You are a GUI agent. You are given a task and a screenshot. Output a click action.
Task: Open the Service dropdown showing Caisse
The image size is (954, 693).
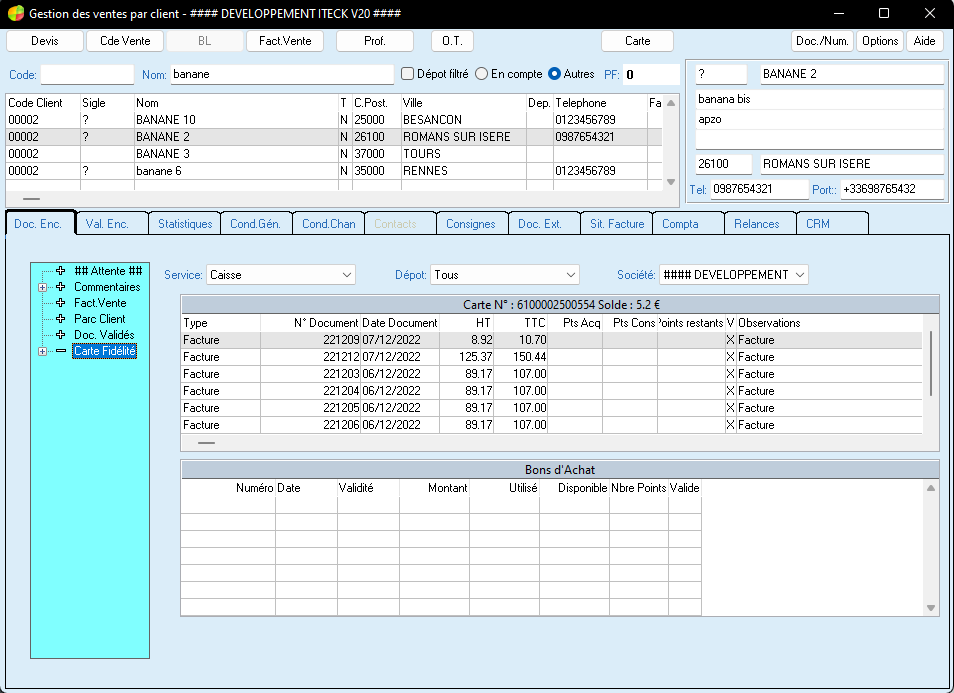(x=280, y=275)
